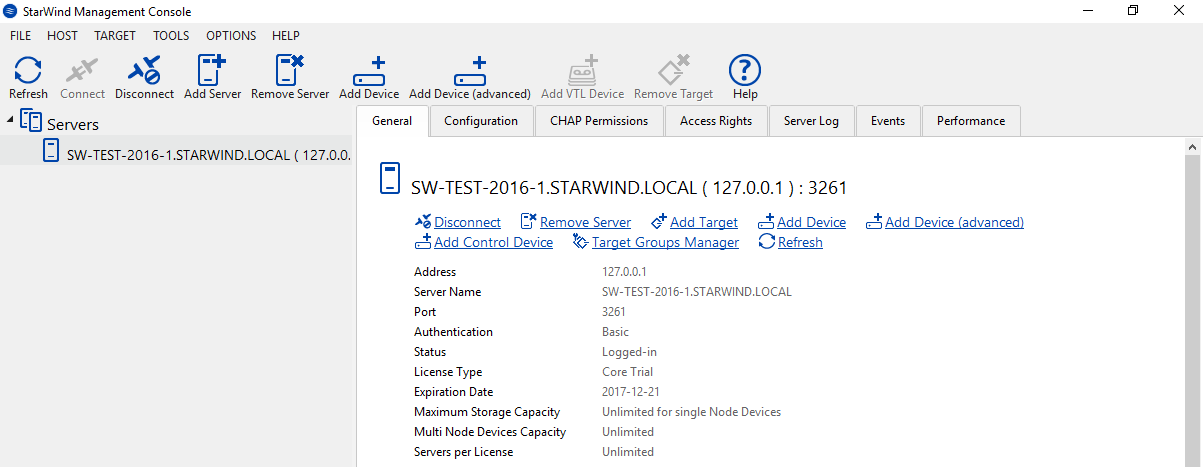Screen dimensions: 1203x467
Task: Open the TOOLS menu
Action: (x=171, y=36)
